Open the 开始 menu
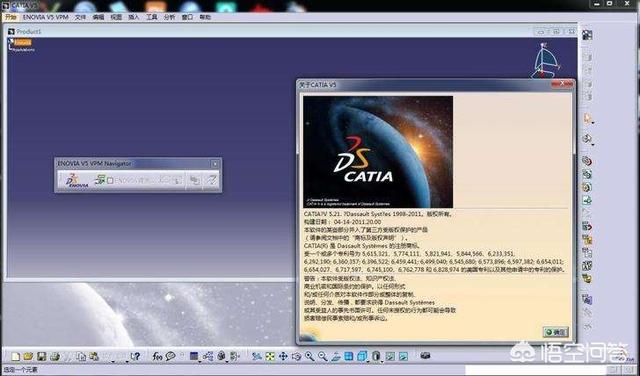 pyautogui.click(x=10, y=17)
